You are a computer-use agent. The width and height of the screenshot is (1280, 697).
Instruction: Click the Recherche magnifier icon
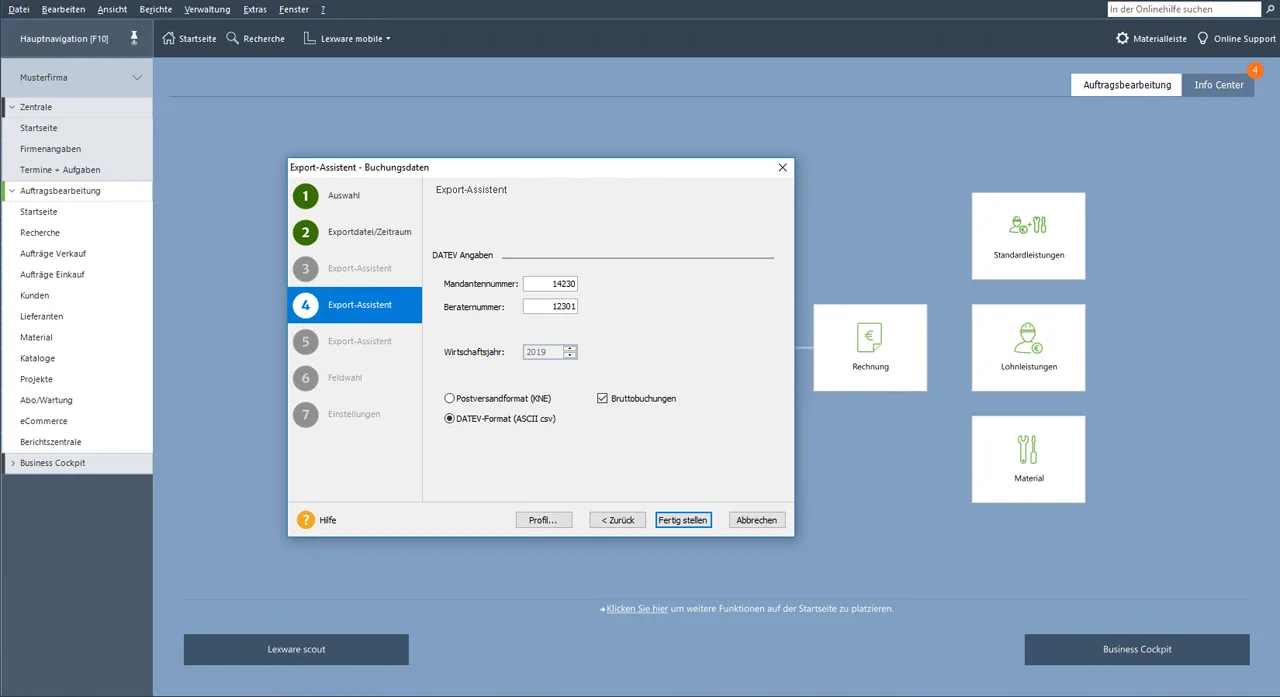click(232, 38)
